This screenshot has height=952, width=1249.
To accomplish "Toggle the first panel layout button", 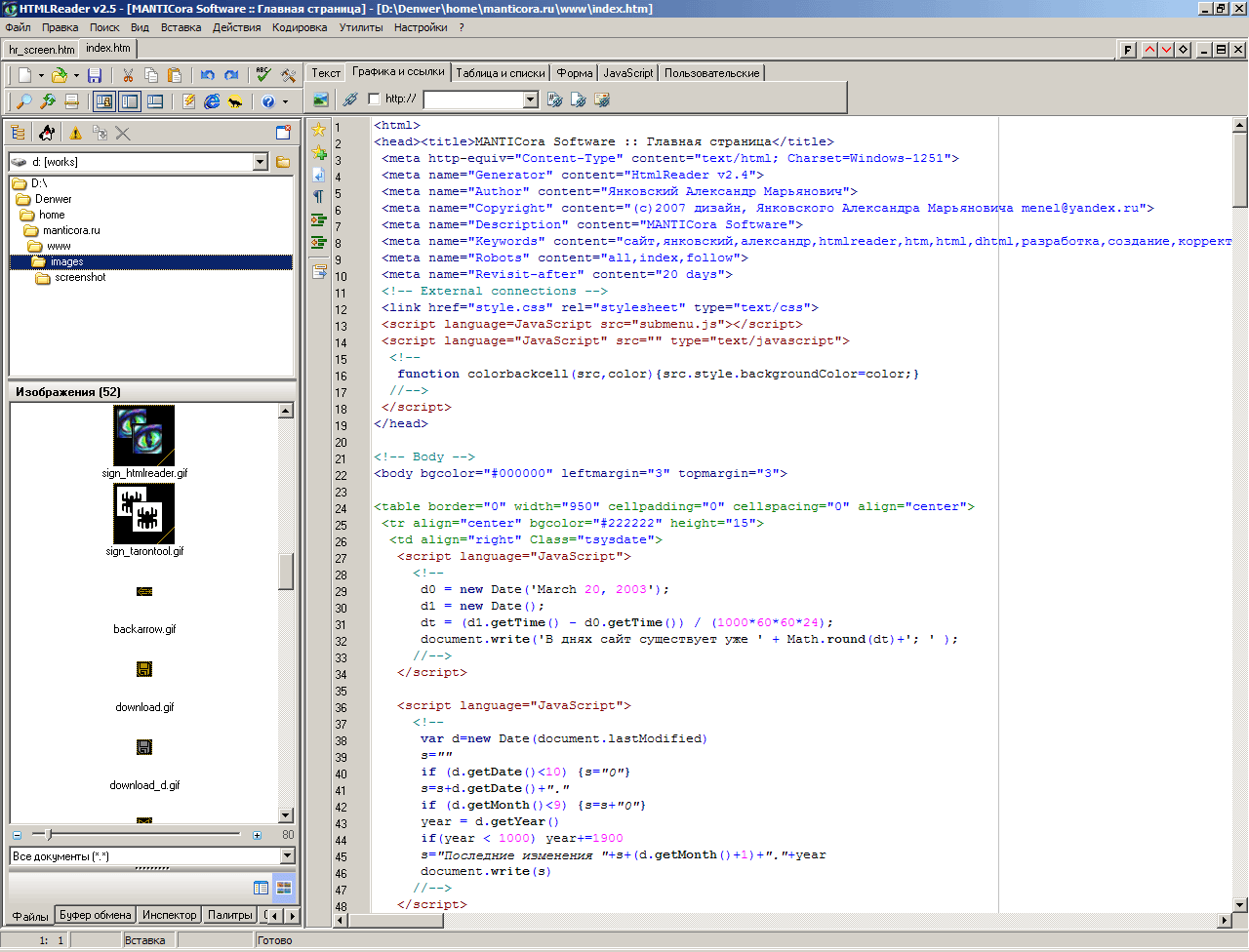I will (x=104, y=101).
